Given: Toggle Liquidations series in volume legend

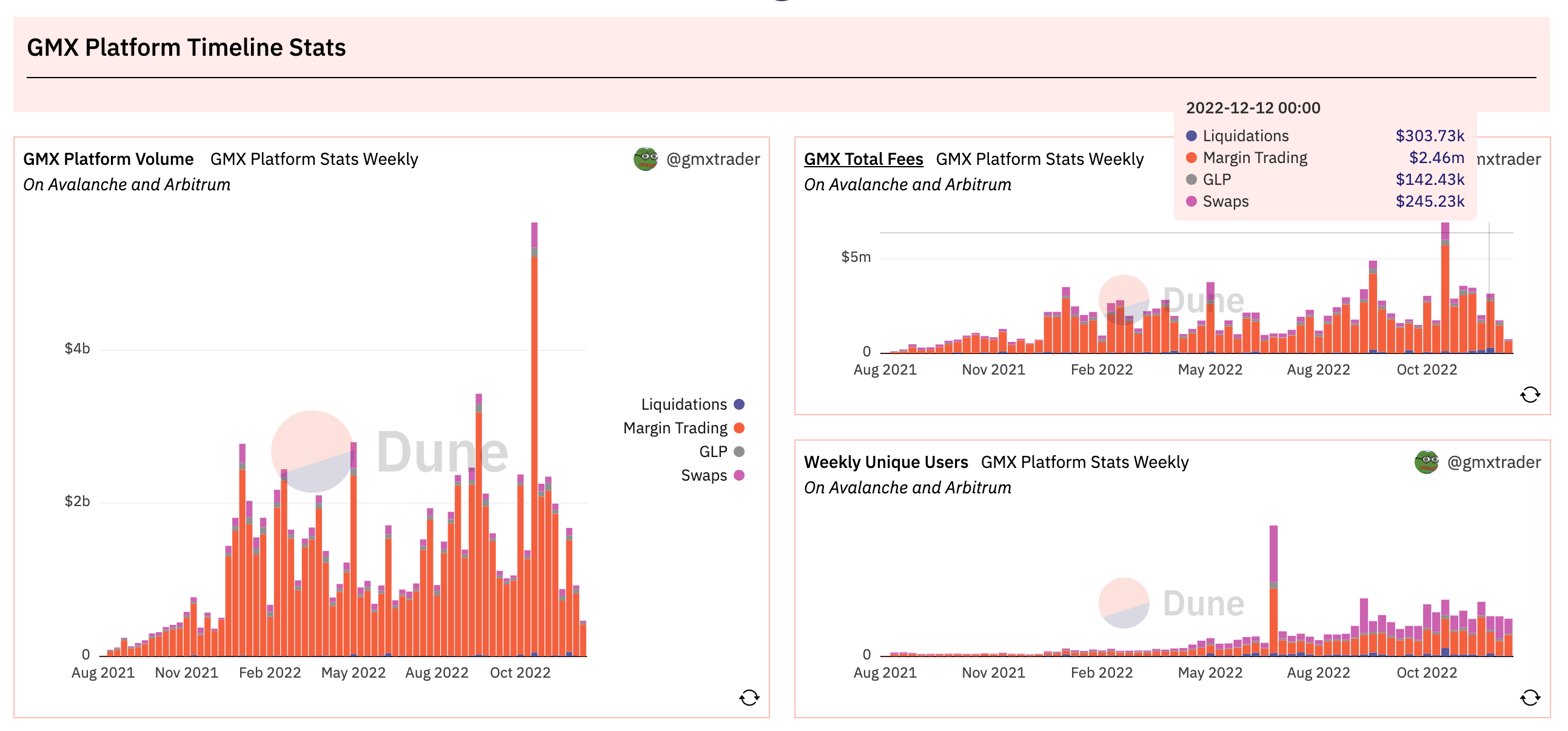Looking at the screenshot, I should click(x=692, y=405).
